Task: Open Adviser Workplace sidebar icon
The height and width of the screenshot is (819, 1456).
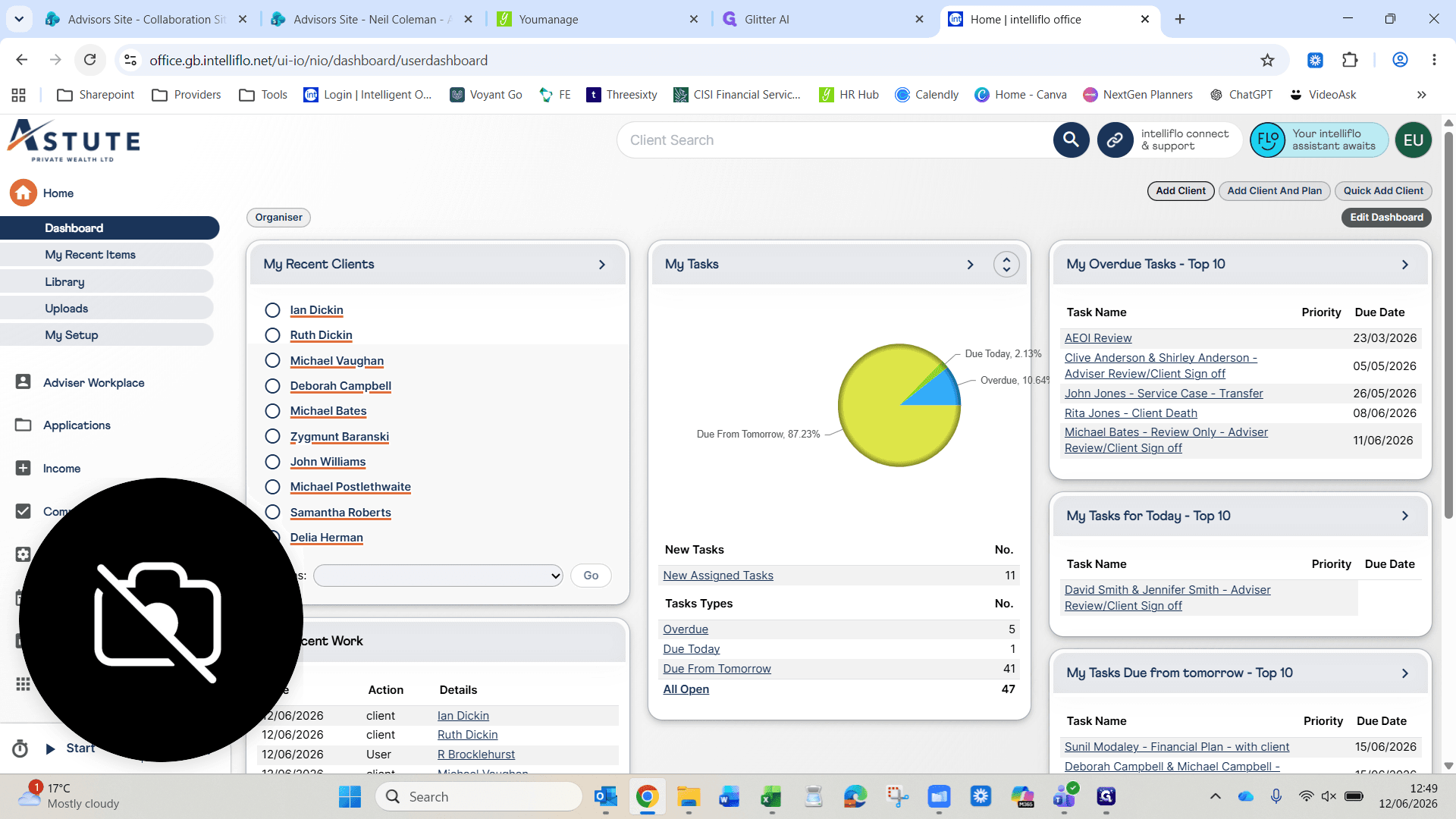Action: click(24, 382)
